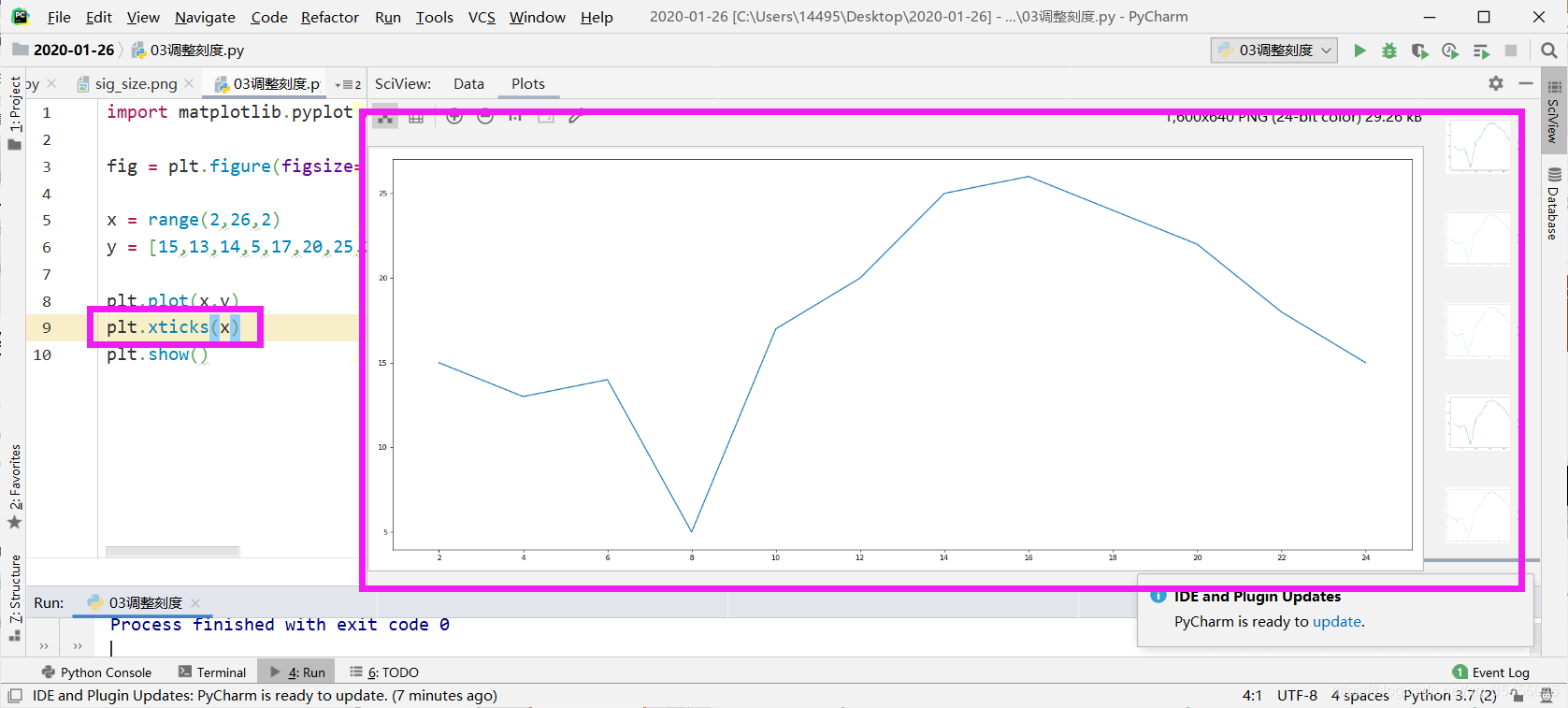Viewport: 1568px width, 708px height.
Task: Expand the first collapsed run toolbar chevron
Action: click(x=44, y=645)
